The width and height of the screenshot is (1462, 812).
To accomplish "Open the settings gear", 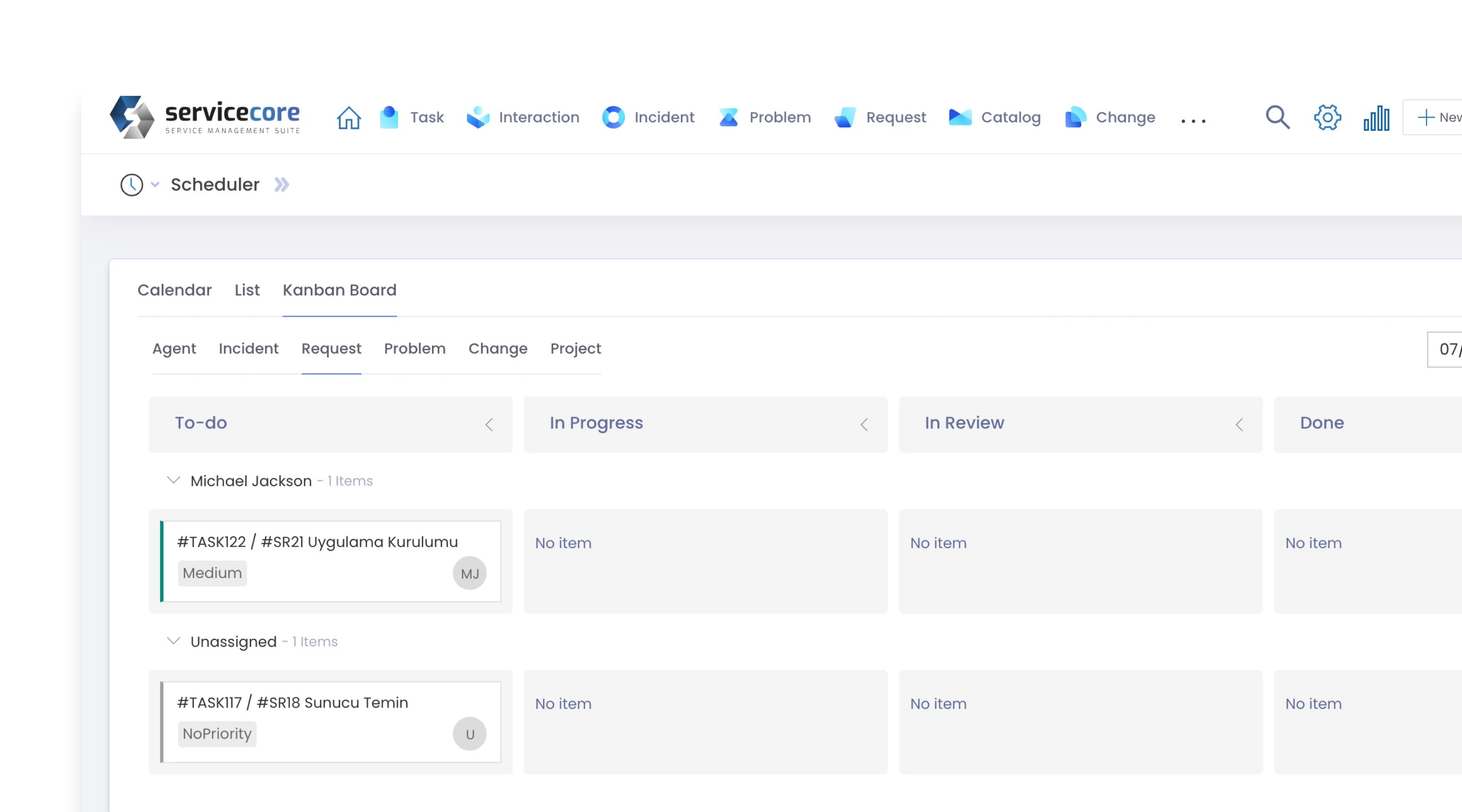I will 1327,117.
